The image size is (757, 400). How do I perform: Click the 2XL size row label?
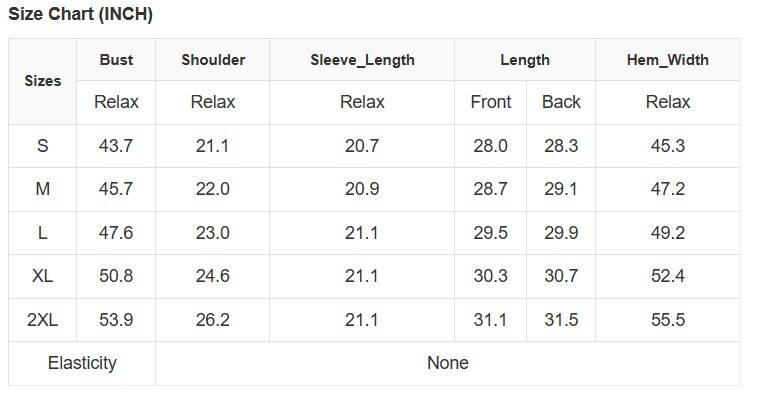click(42, 320)
